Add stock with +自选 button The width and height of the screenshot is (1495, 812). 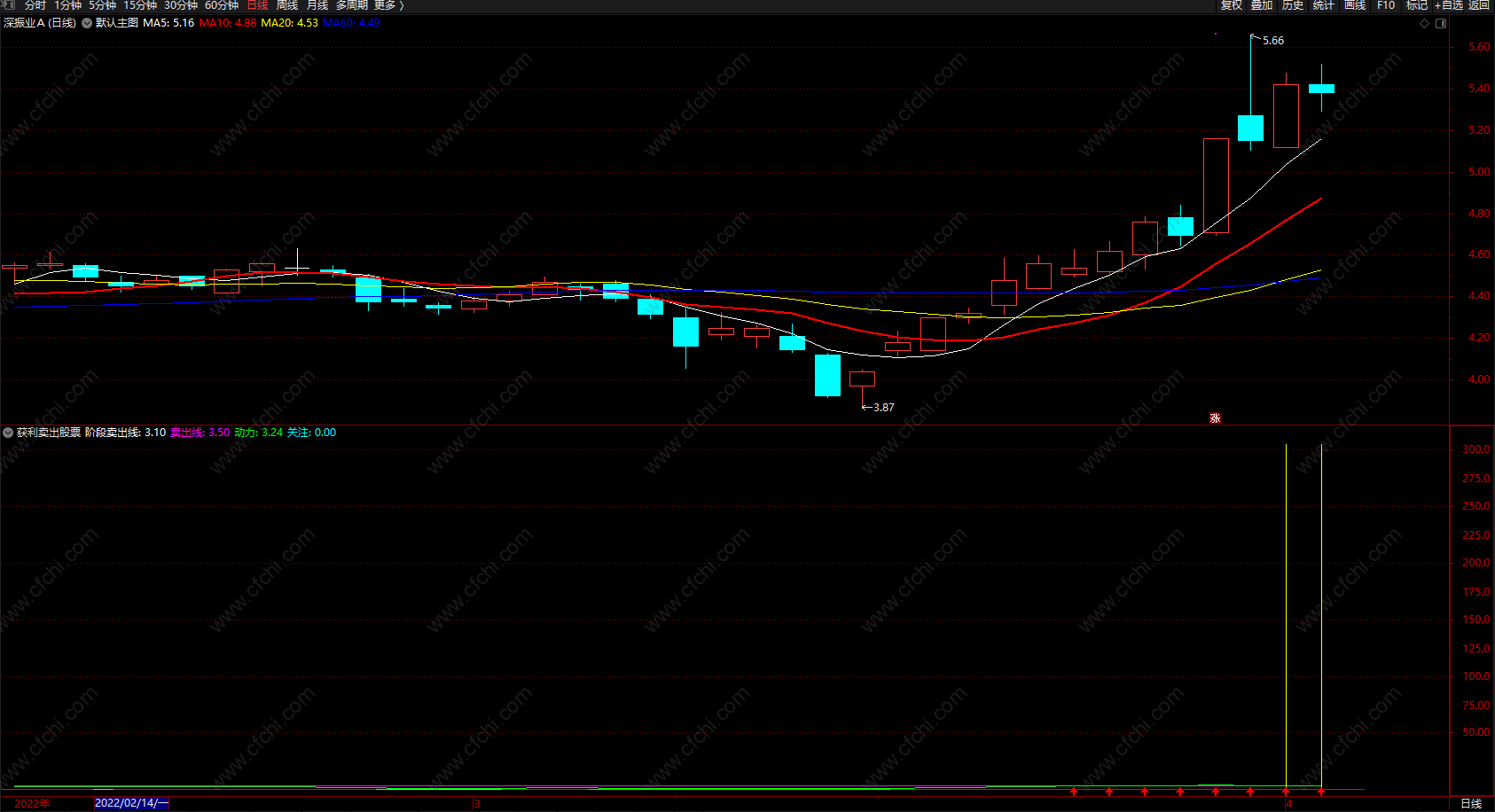(1449, 5)
